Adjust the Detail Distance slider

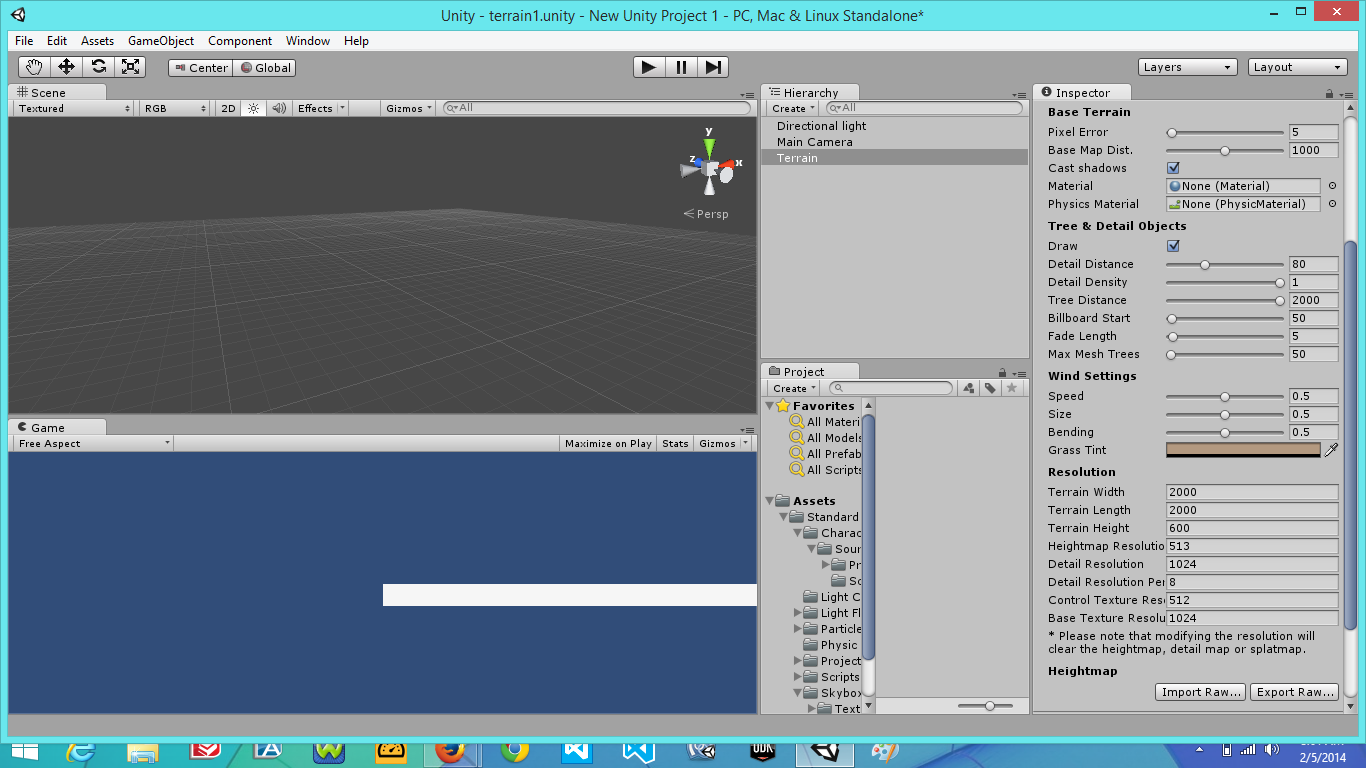[1225, 264]
